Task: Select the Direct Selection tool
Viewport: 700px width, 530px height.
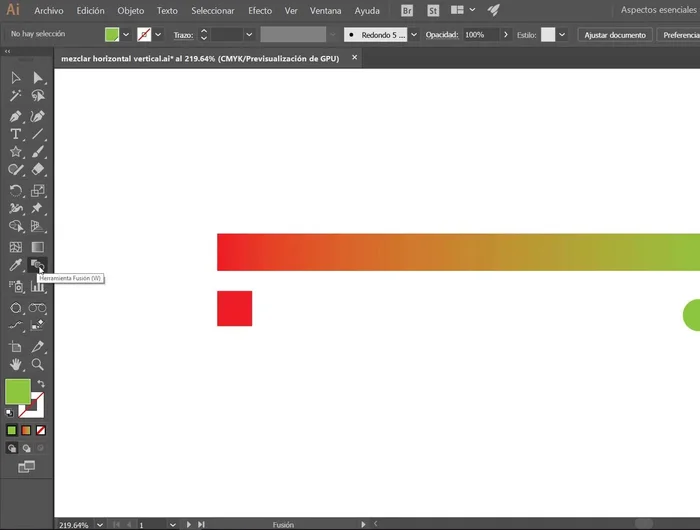Action: [37, 77]
